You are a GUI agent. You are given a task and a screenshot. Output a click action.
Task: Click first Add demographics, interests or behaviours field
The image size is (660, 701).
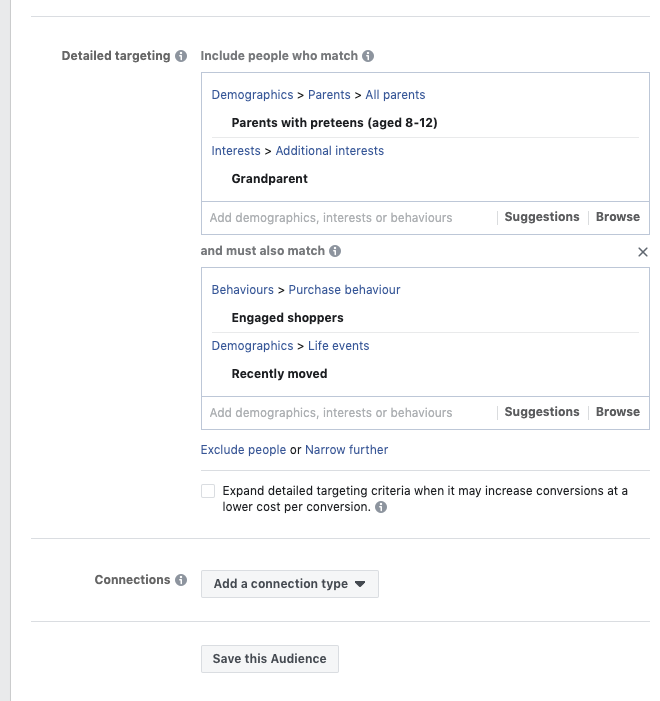pyautogui.click(x=331, y=217)
